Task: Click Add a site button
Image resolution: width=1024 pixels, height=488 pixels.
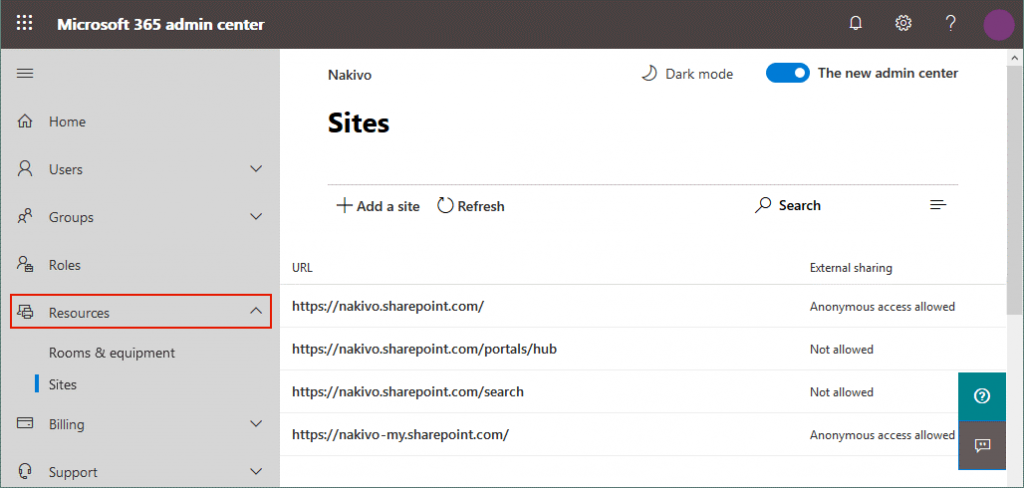Action: 377,206
